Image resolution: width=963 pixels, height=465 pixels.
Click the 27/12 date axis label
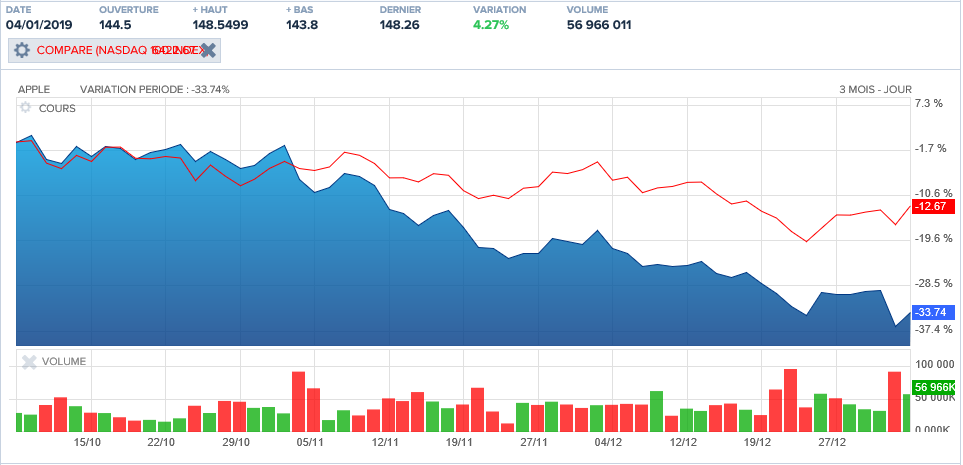coord(832,442)
